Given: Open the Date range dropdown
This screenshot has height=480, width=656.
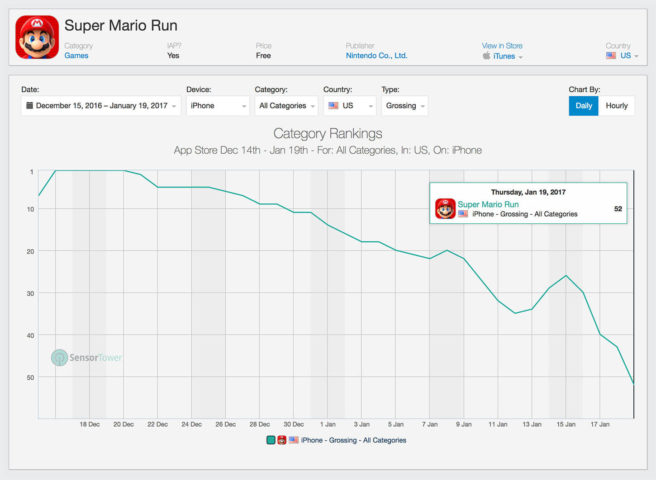Looking at the screenshot, I should [100, 105].
